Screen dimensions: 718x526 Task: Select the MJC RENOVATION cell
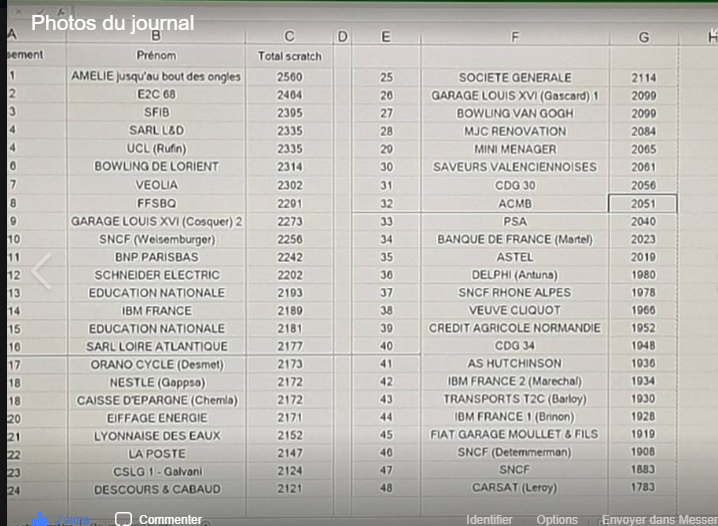point(515,131)
